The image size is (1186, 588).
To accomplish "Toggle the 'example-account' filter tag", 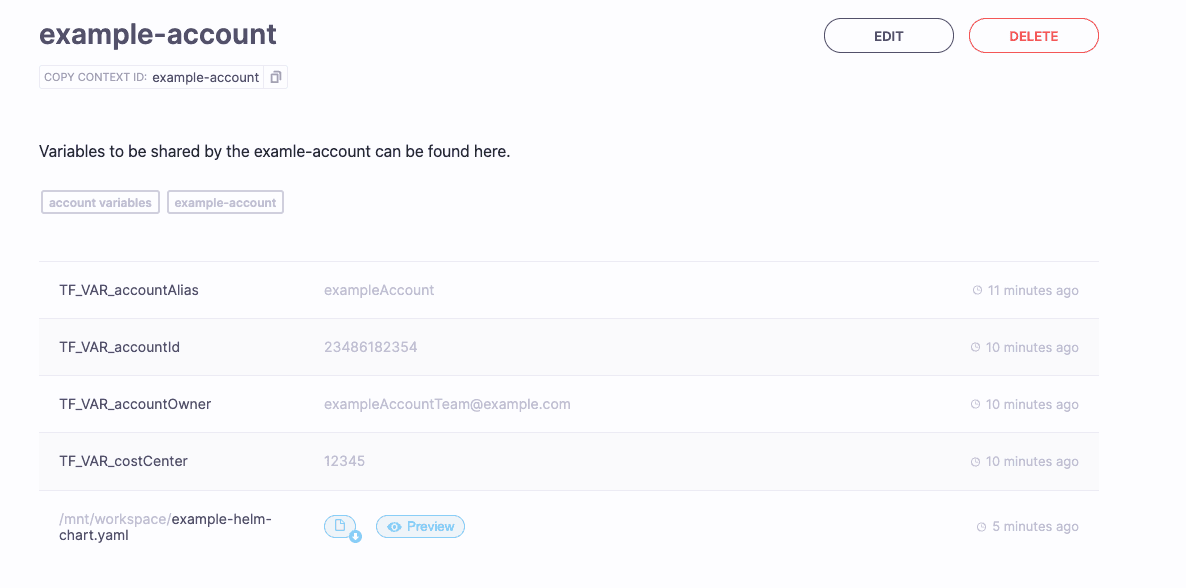I will 225,202.
